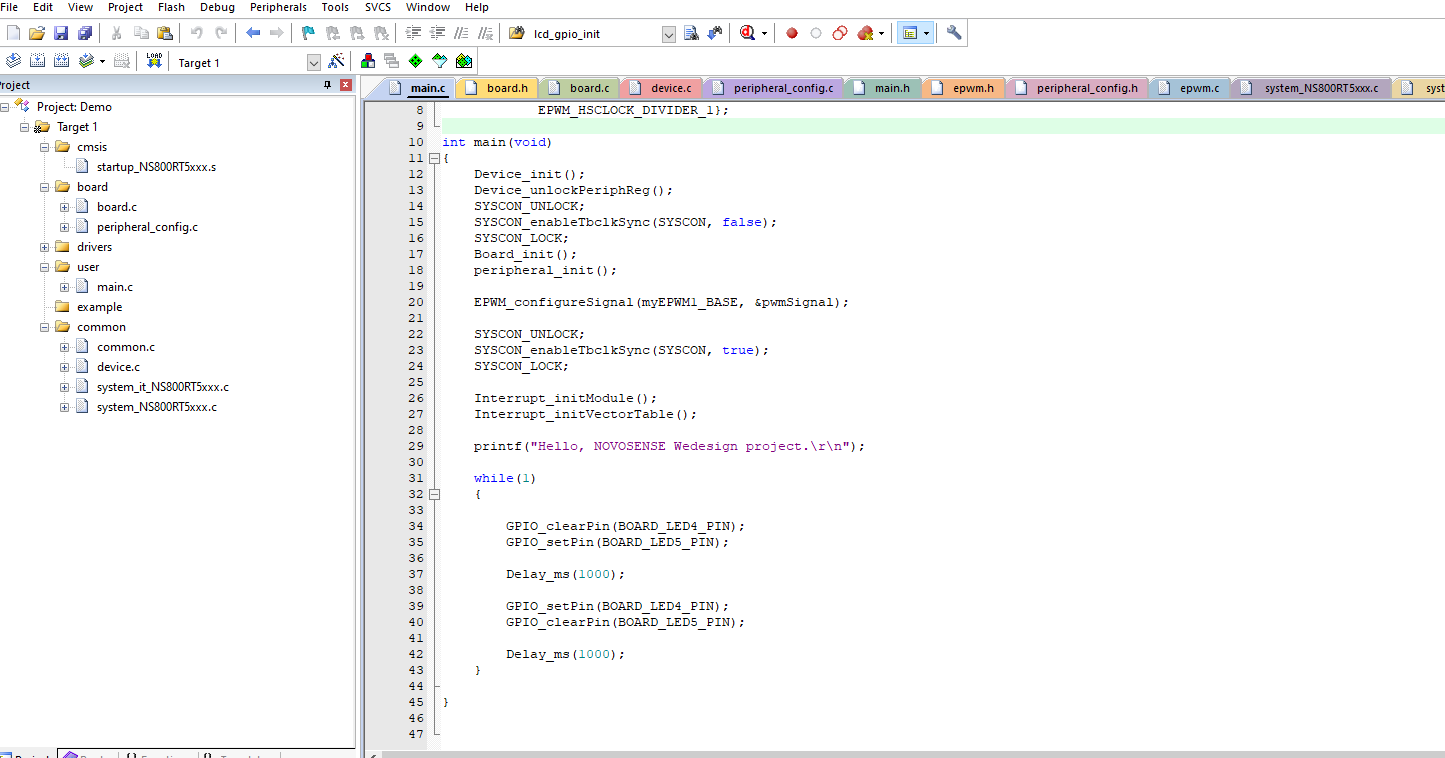Select device.c file in common folder
Viewport: 1445px width, 758px height.
[x=118, y=367]
